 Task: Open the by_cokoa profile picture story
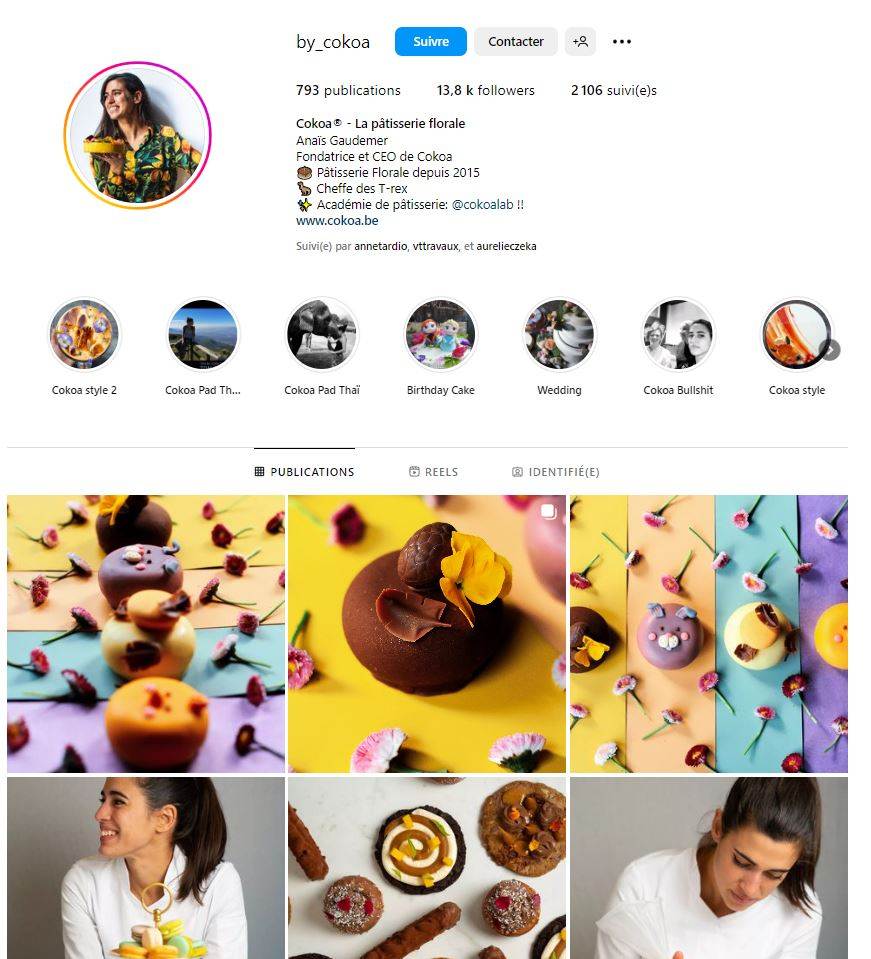tap(138, 135)
